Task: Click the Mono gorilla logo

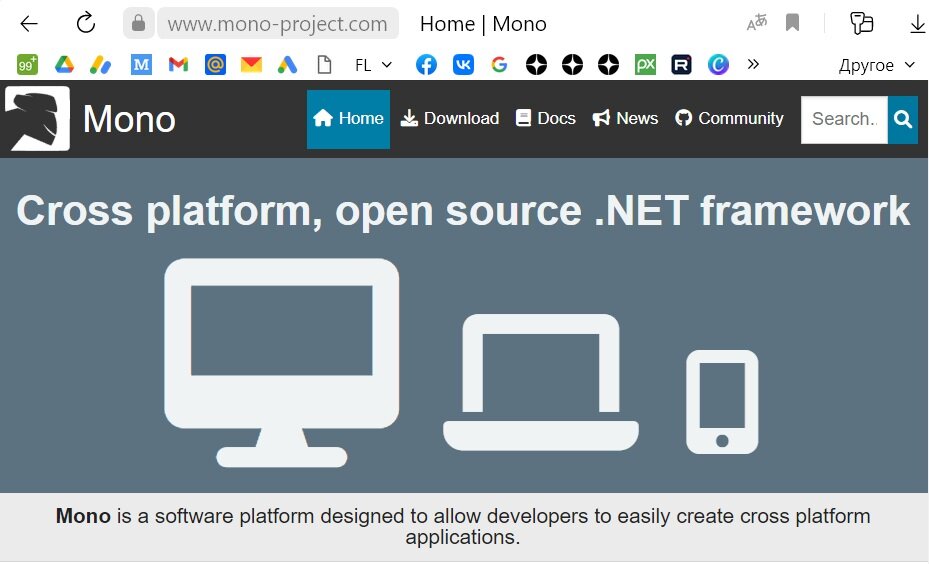Action: coord(37,118)
